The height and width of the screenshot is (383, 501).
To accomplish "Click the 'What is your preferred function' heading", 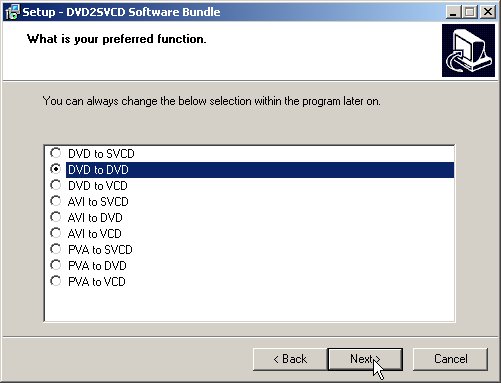I will tap(117, 39).
